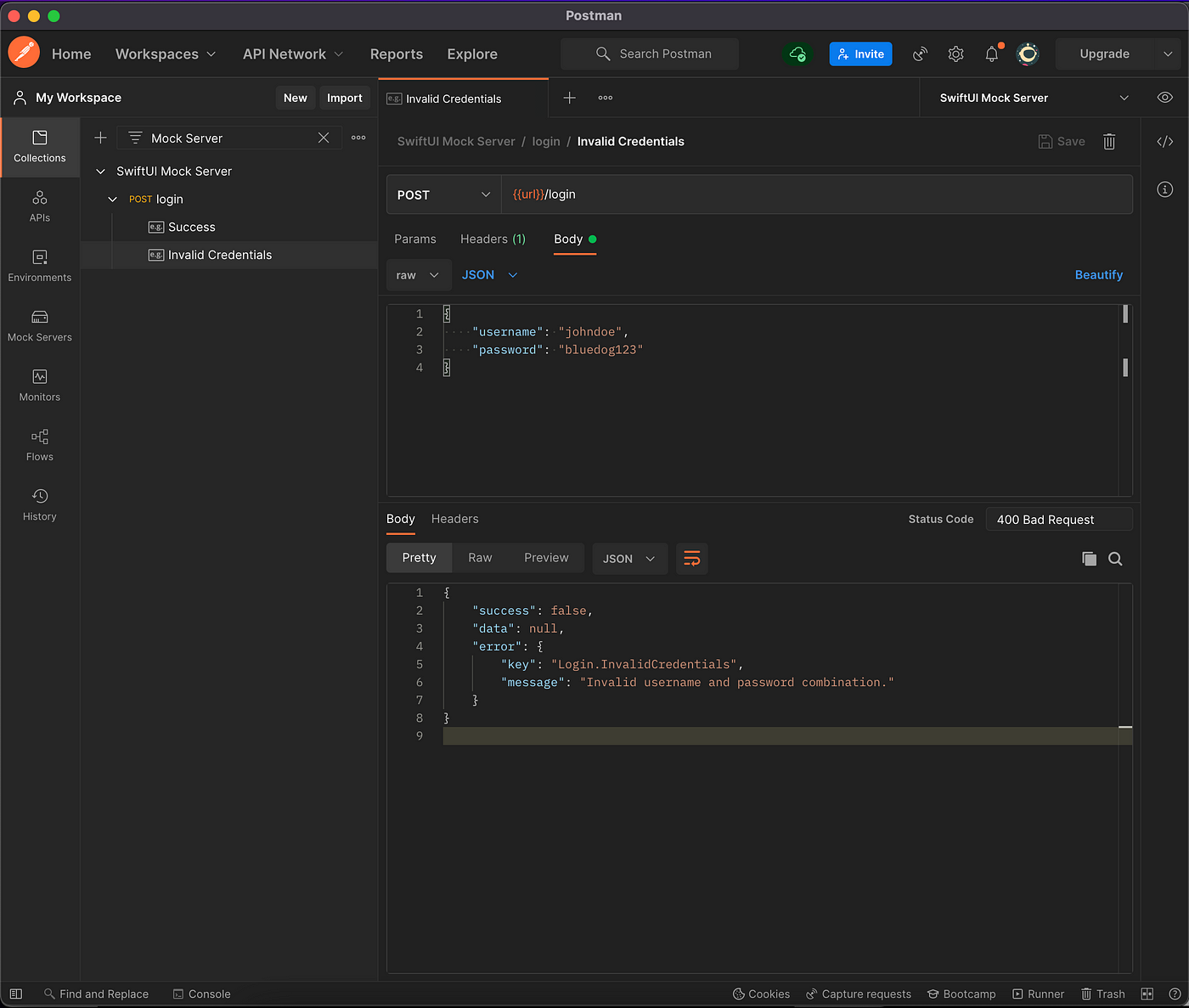Click the request URL field

point(817,194)
